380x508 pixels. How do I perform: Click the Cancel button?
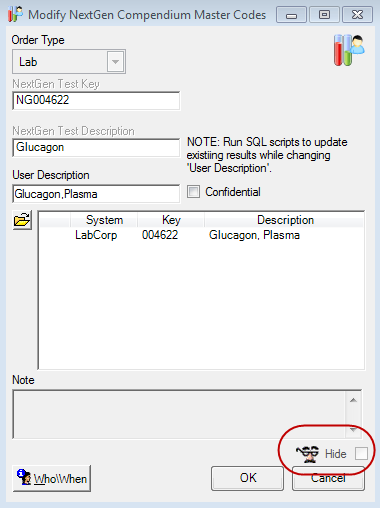click(x=328, y=478)
